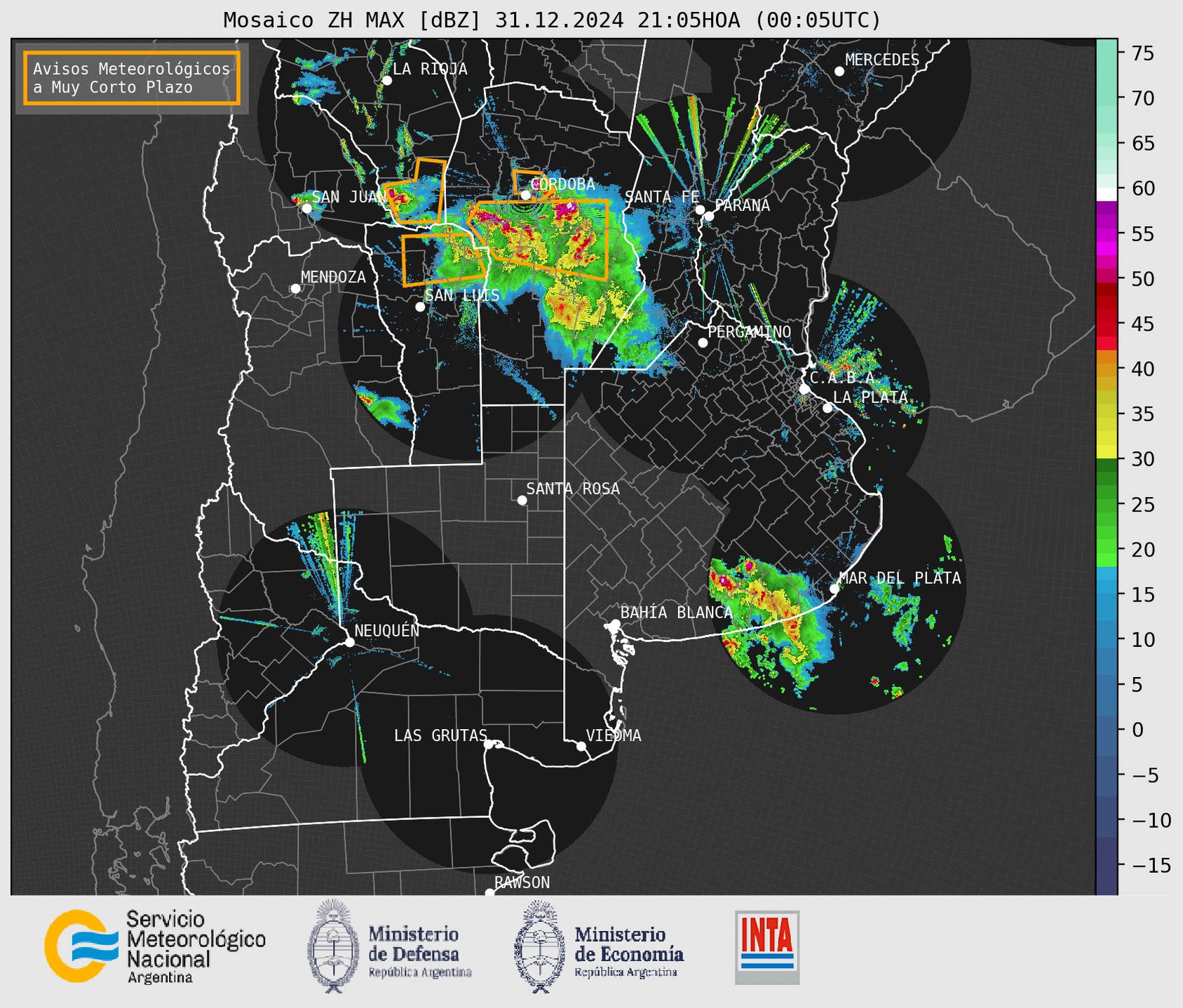Click the white marker dot at Santa Rosa

[x=522, y=500]
